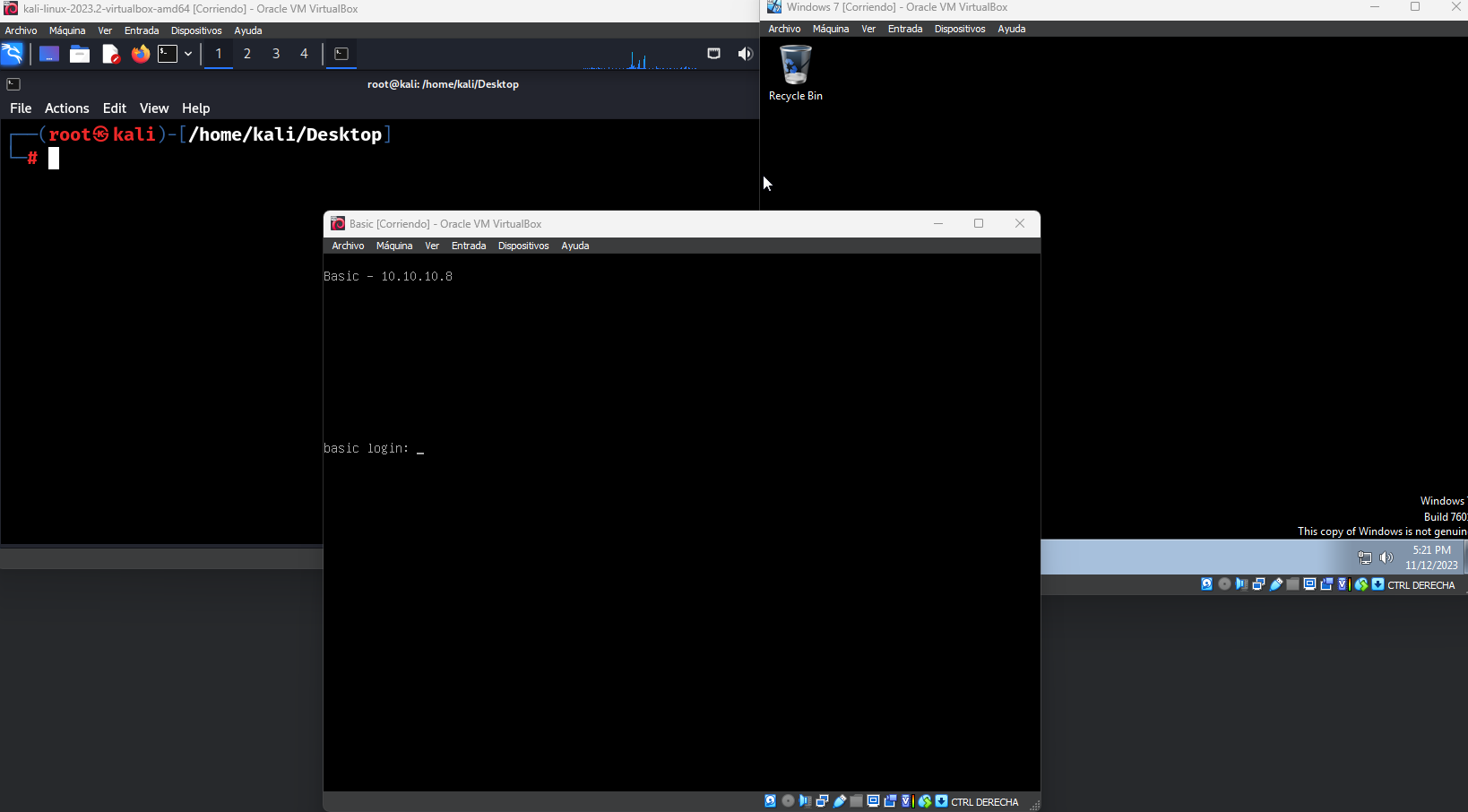Open Ayuda menu in Windows 7 VM window
Screen dimensions: 1468x812
[x=1012, y=29]
